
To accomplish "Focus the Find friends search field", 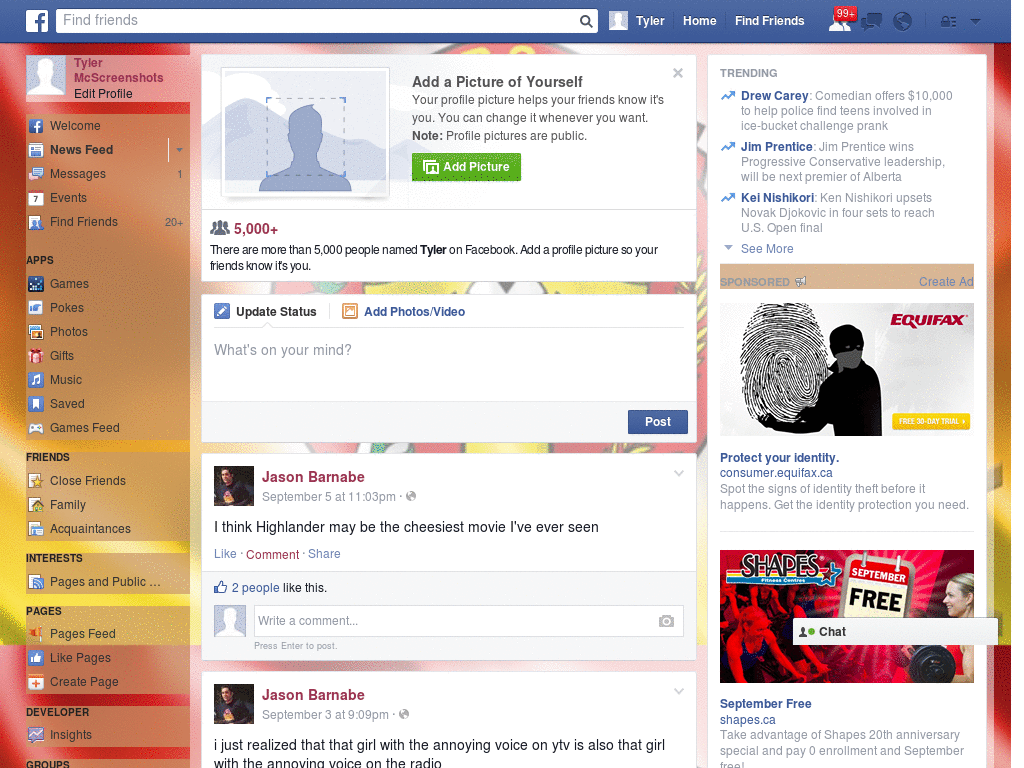I will [x=317, y=21].
